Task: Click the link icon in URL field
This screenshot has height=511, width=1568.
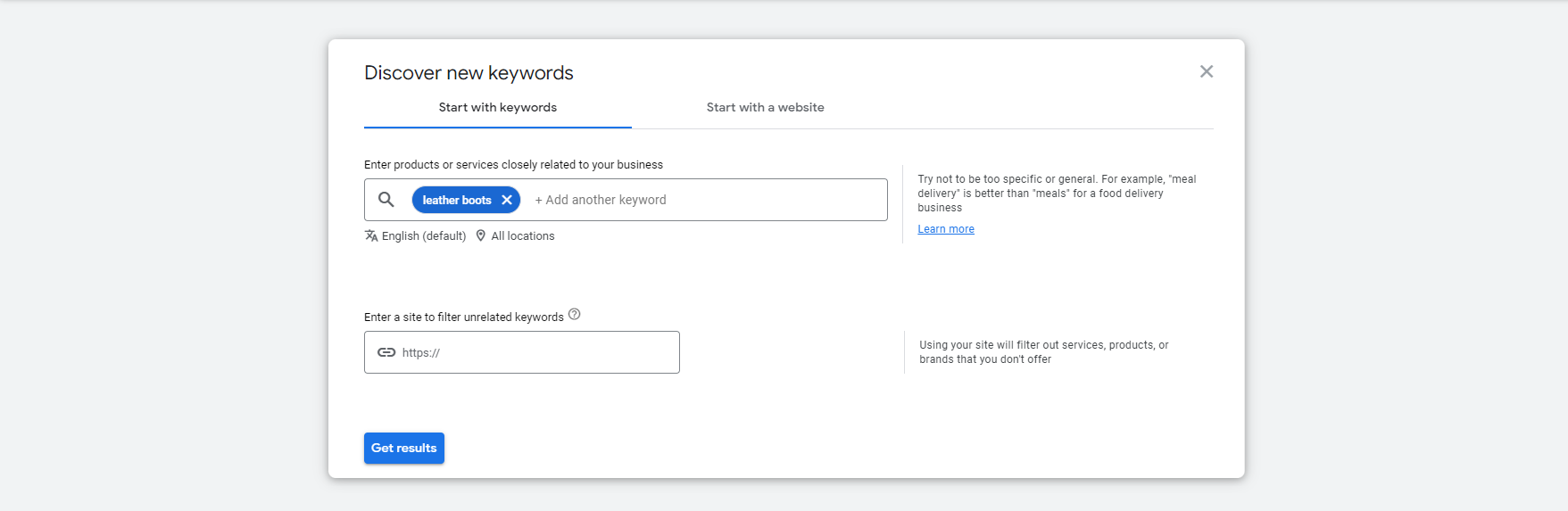Action: 386,352
